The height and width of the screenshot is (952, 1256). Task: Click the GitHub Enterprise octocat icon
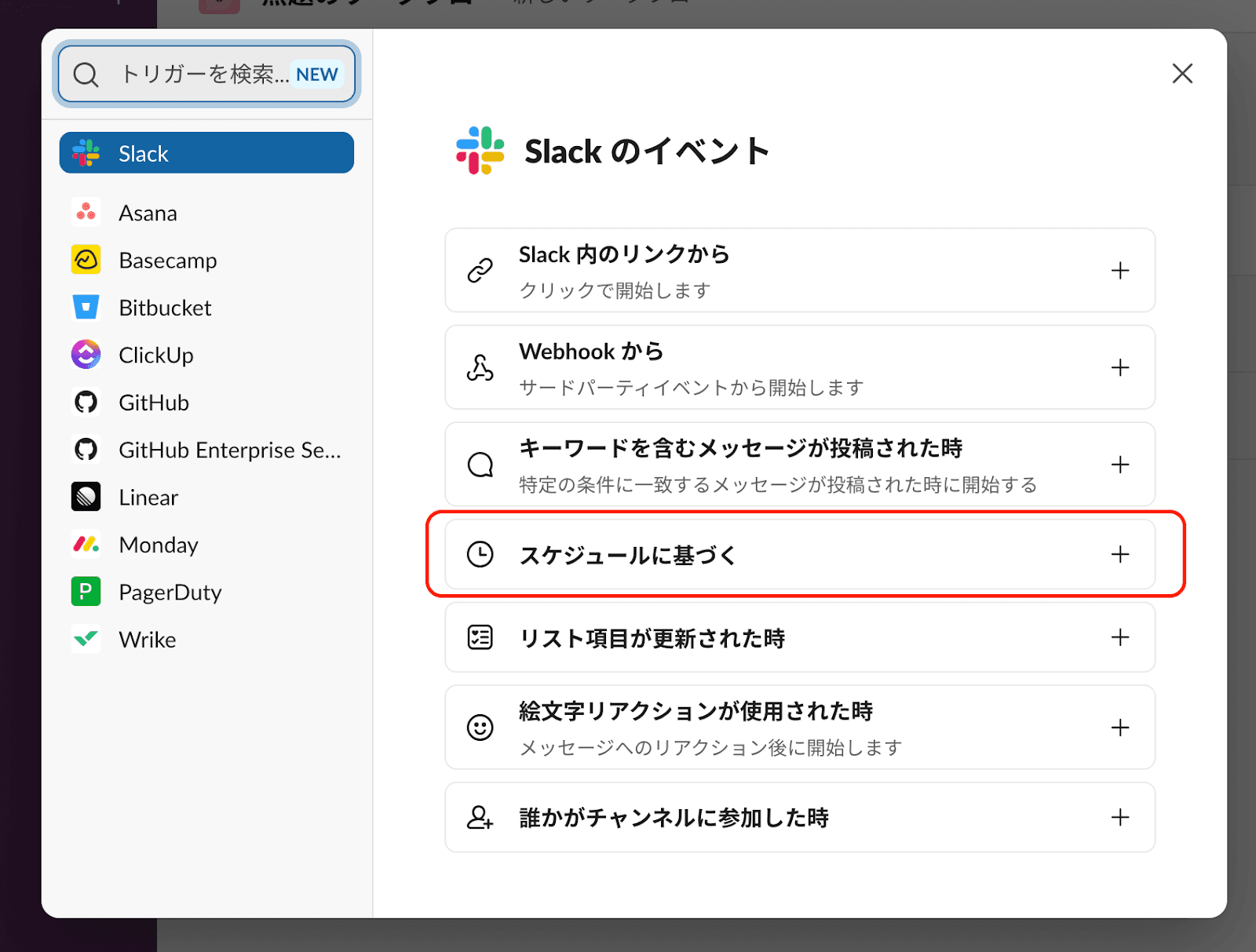coord(86,450)
